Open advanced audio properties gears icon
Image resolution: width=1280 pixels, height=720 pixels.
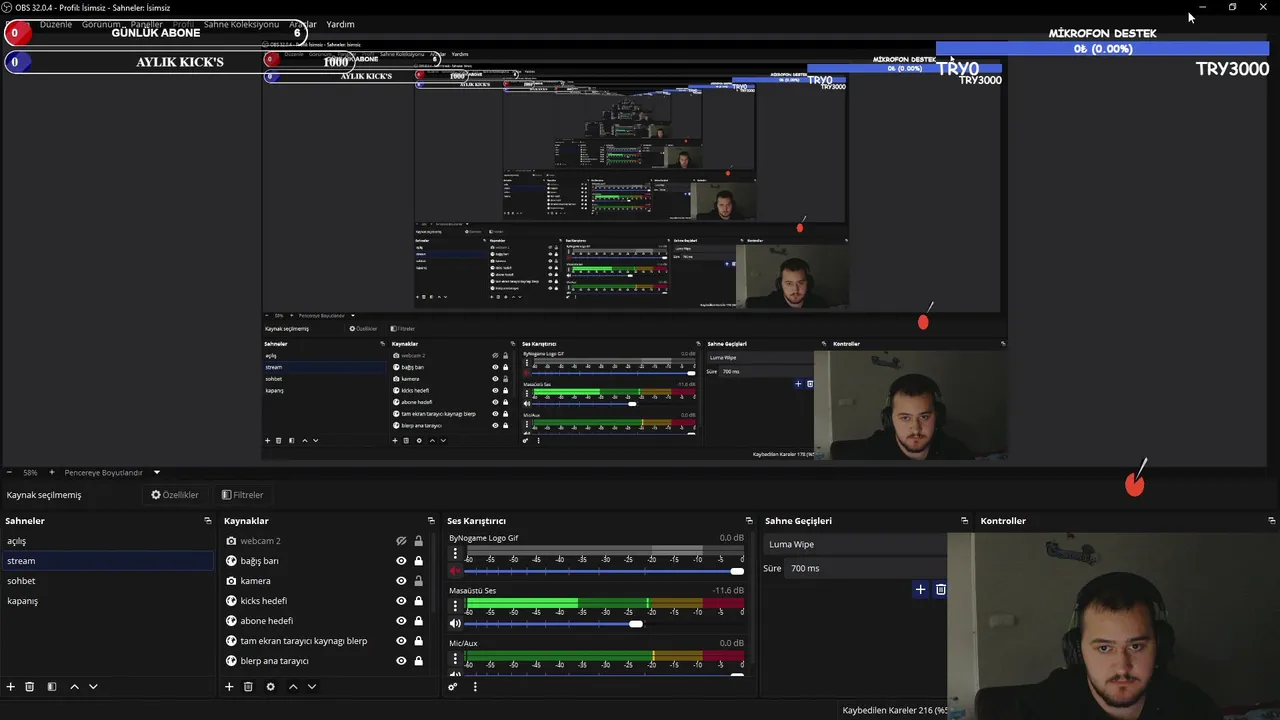(453, 687)
